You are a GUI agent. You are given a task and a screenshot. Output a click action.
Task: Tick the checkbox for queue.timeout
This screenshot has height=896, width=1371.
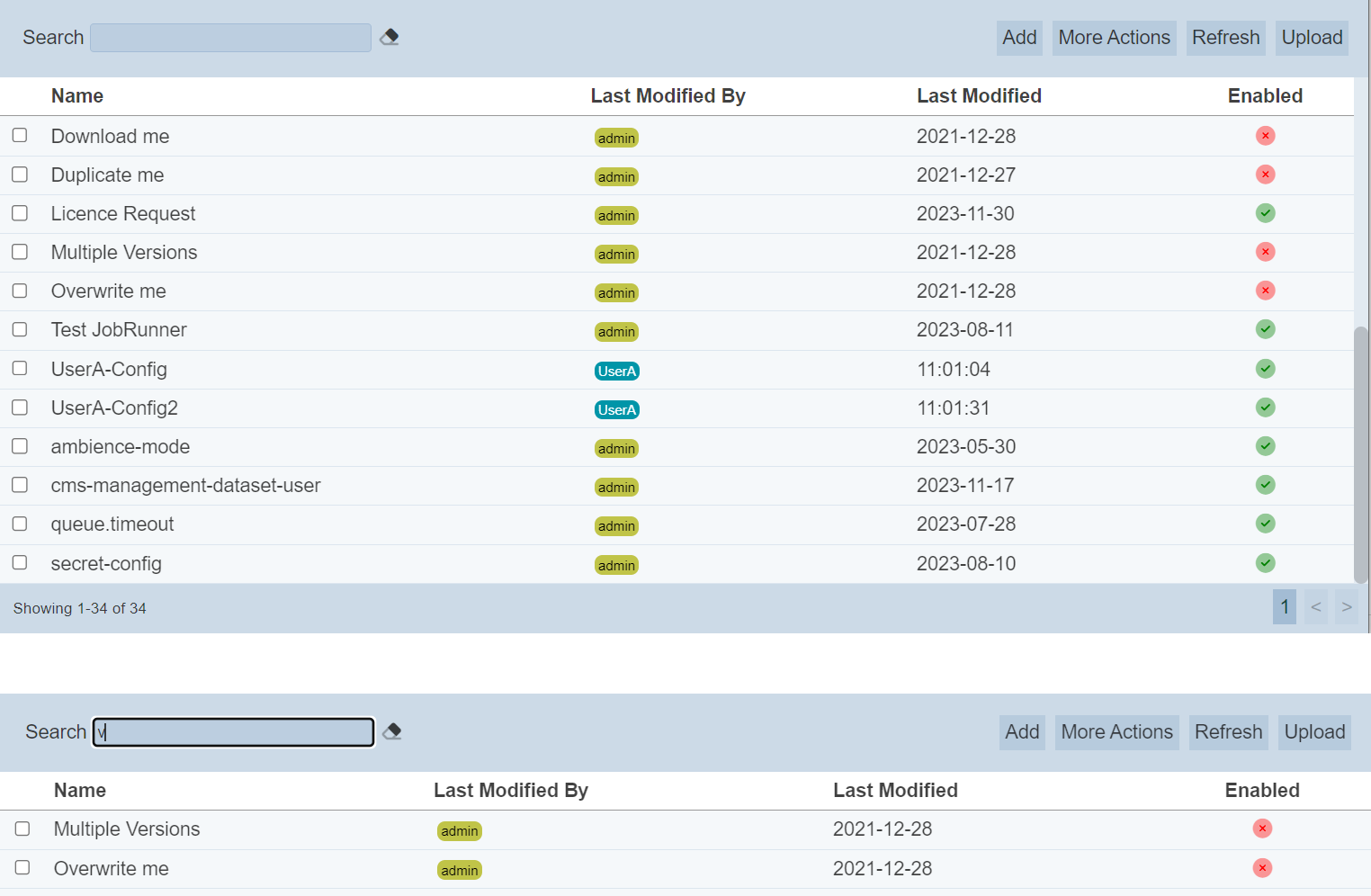pyautogui.click(x=20, y=524)
